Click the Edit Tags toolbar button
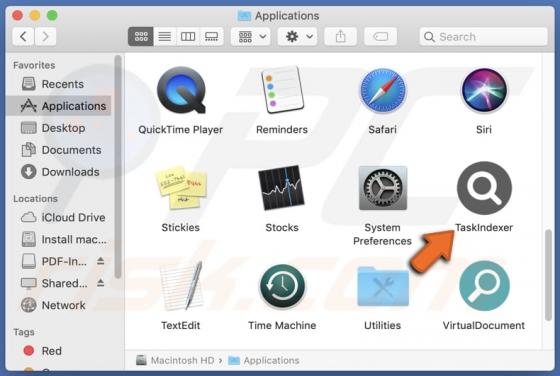This screenshot has width=560, height=376. (x=380, y=36)
